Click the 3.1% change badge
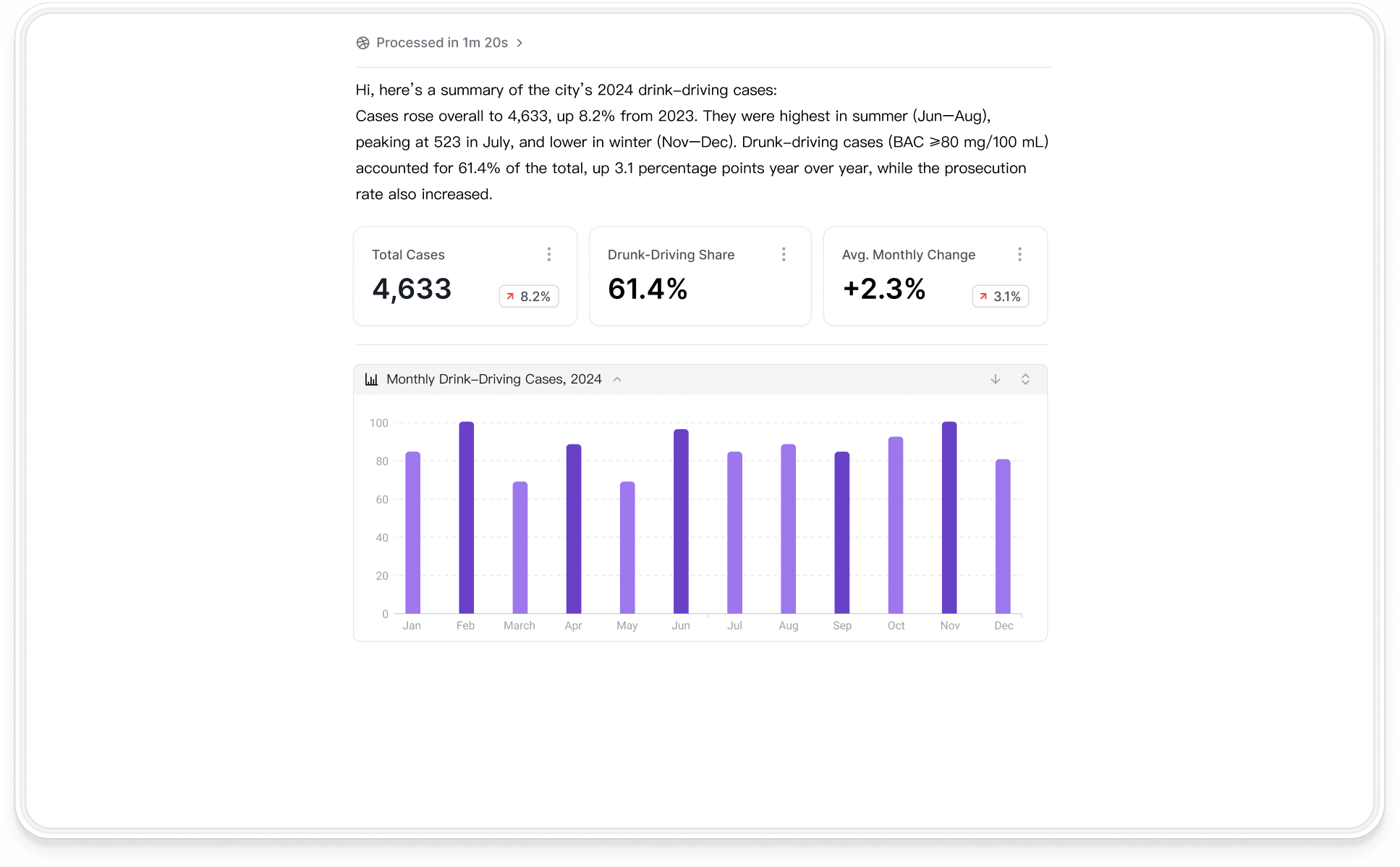The height and width of the screenshot is (867, 1400). point(1001,296)
